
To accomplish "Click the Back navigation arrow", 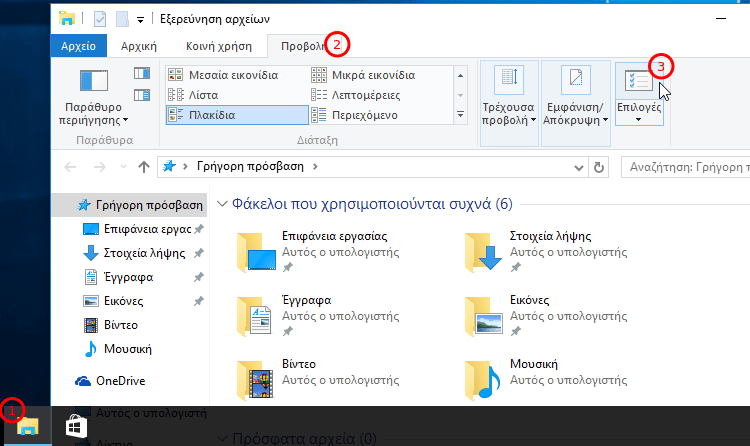I will (x=70, y=167).
